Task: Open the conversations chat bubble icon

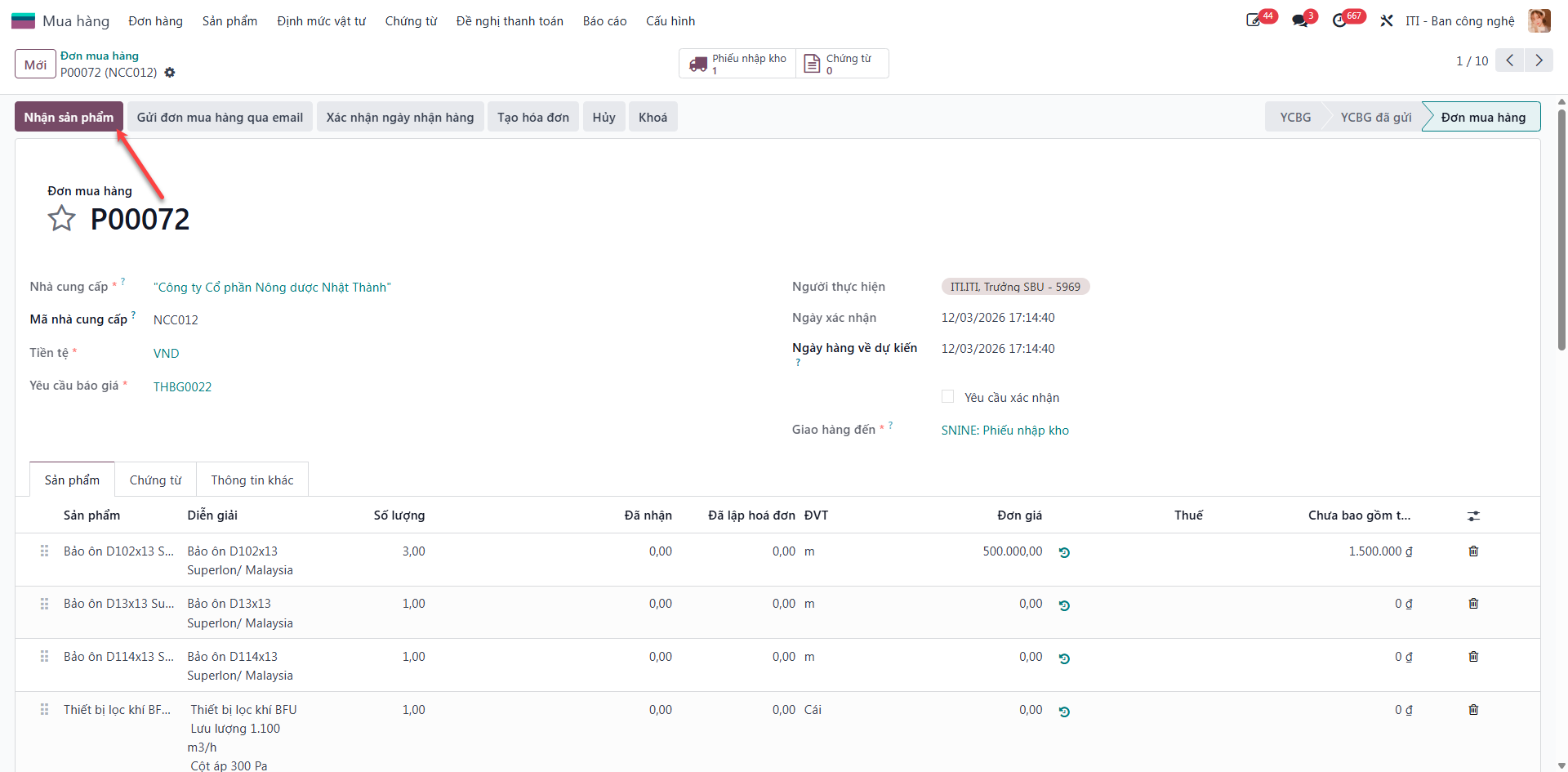Action: pos(1300,20)
